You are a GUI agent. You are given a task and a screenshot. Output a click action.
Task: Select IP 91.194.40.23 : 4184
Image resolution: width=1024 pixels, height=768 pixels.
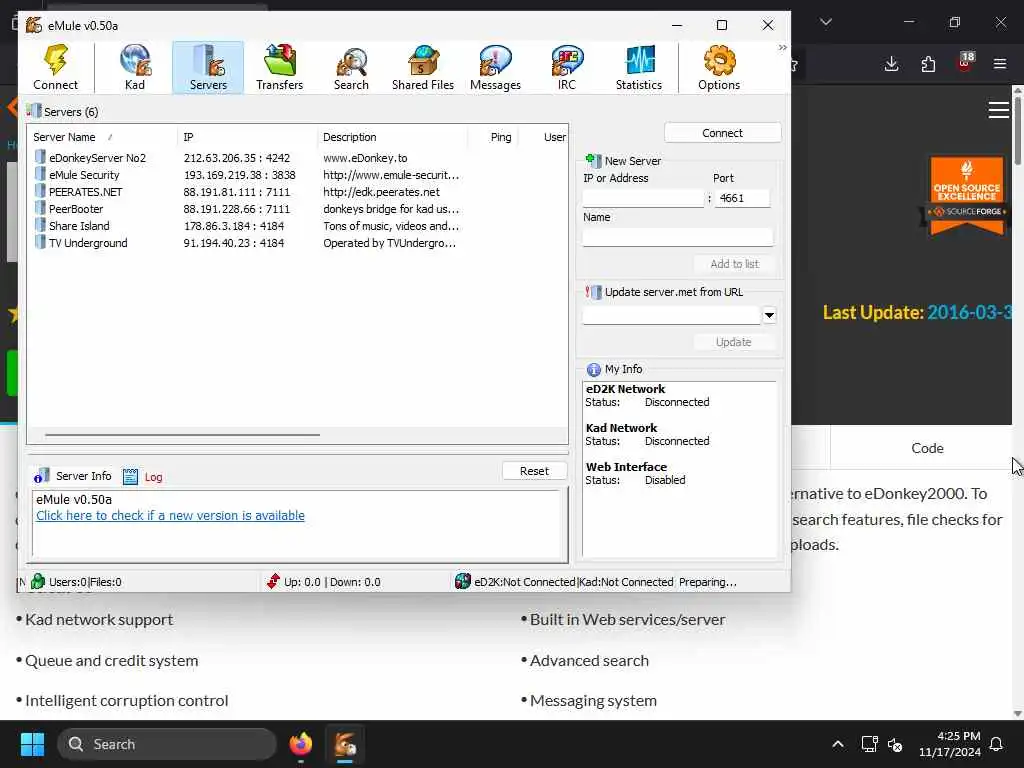click(234, 243)
